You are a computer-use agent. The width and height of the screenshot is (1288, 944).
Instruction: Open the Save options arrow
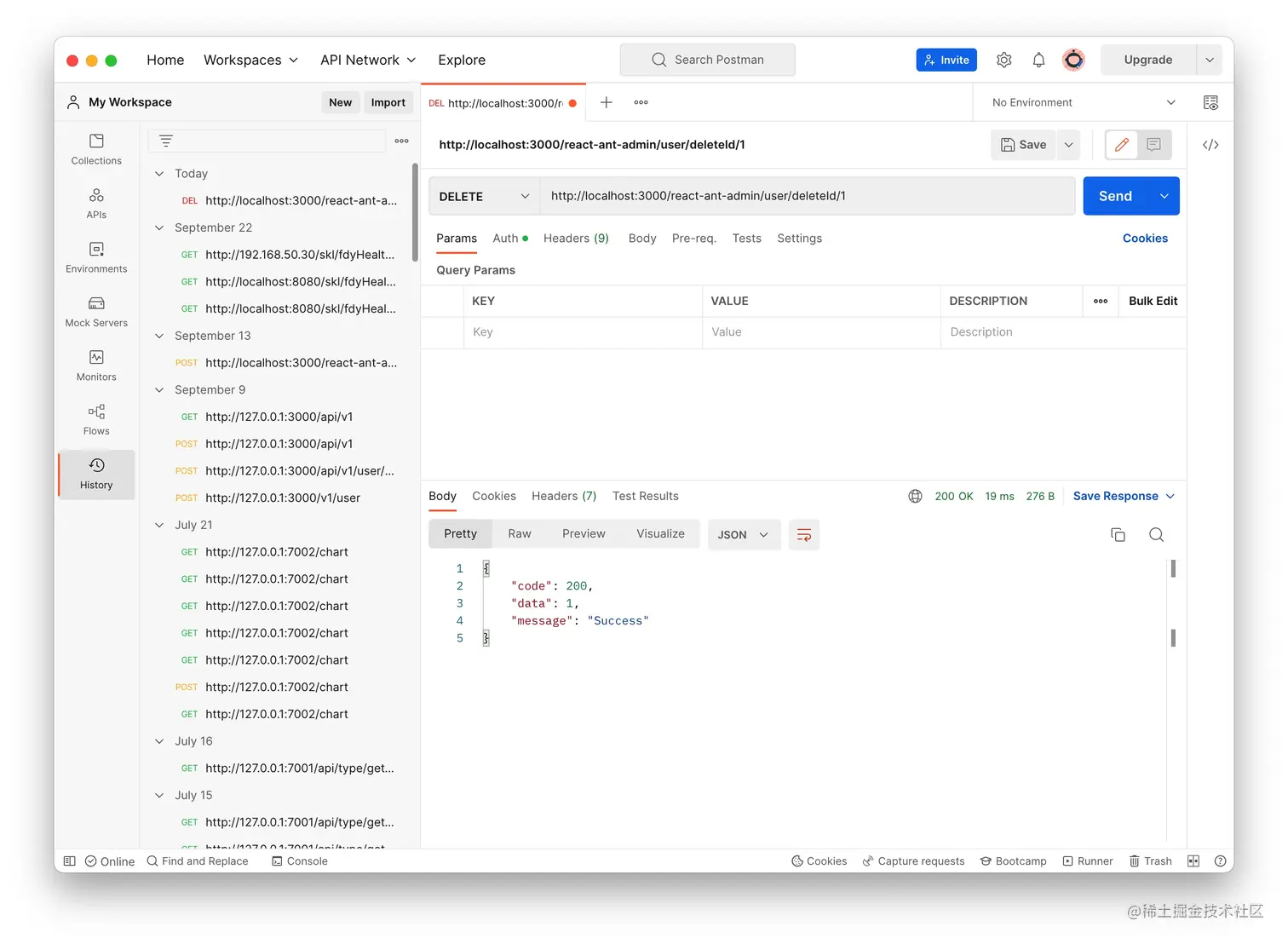(x=1068, y=145)
